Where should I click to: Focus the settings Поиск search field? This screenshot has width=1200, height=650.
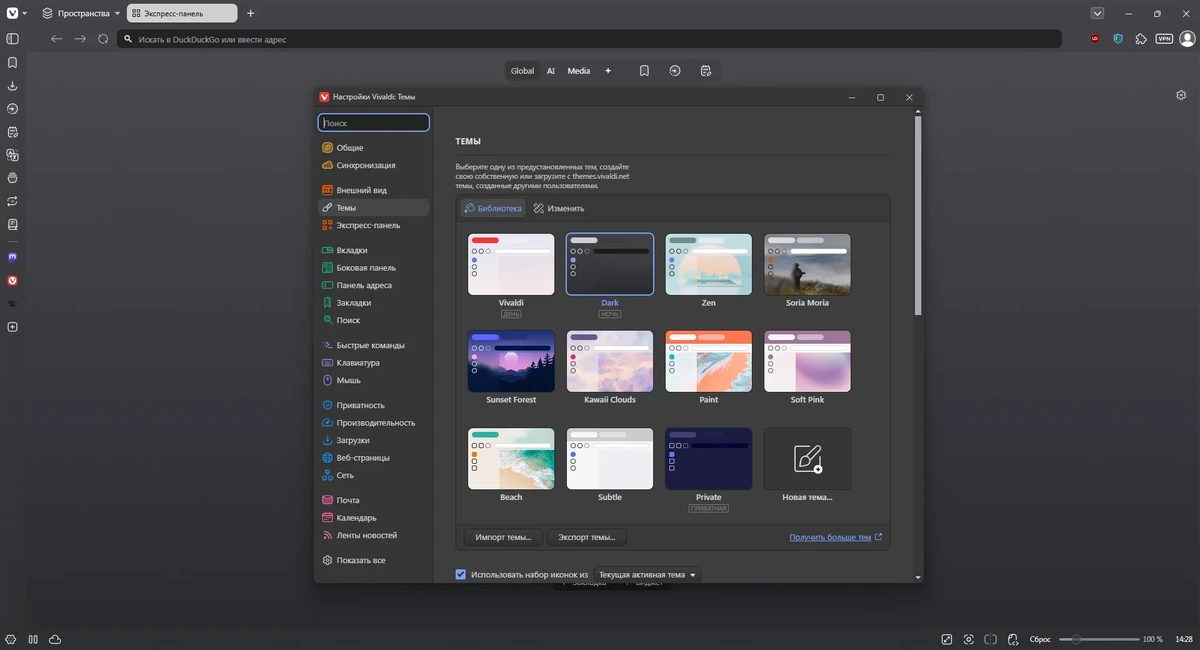374,123
